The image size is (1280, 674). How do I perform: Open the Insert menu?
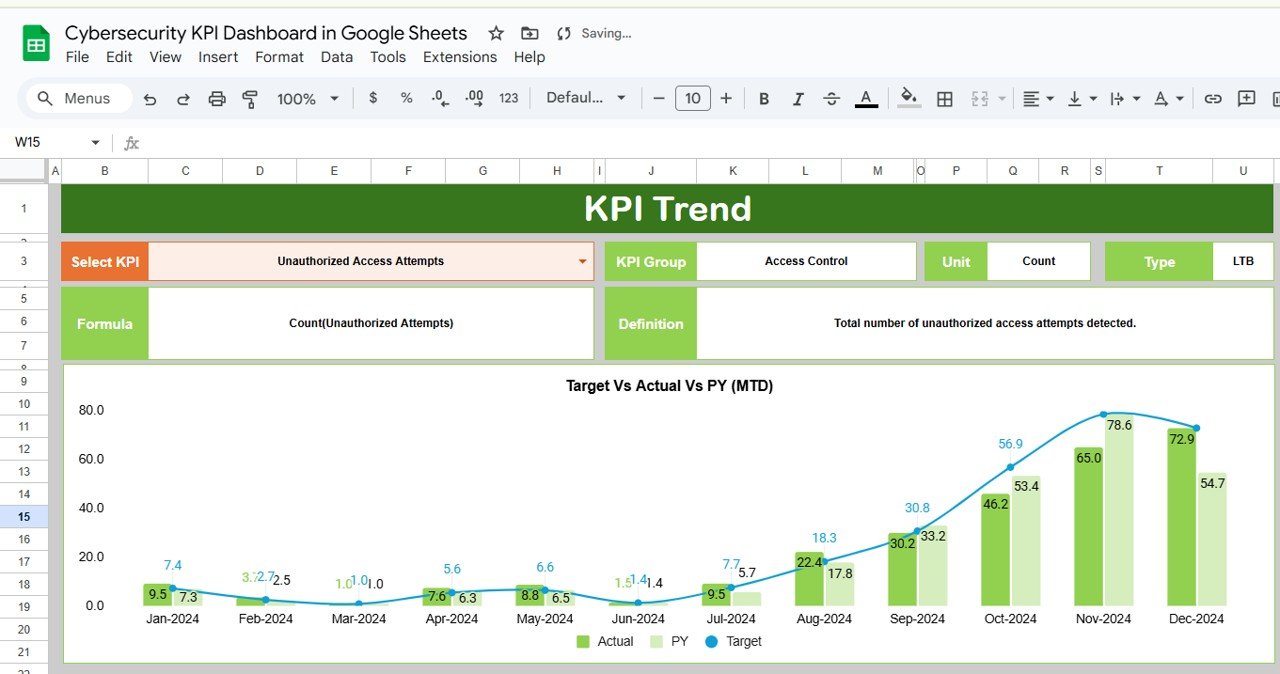coord(218,57)
